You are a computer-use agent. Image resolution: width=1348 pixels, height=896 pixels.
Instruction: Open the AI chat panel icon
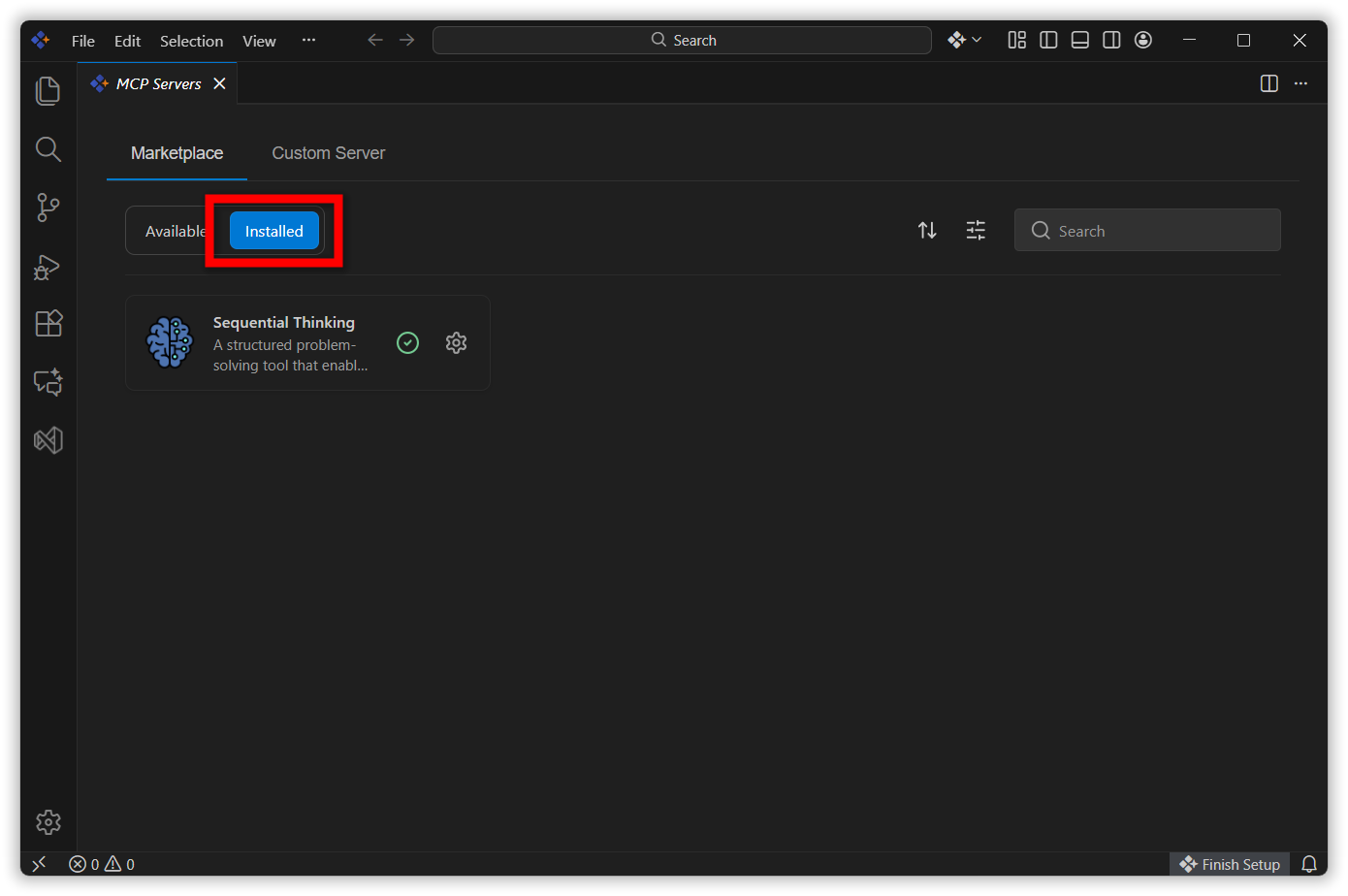(48, 382)
